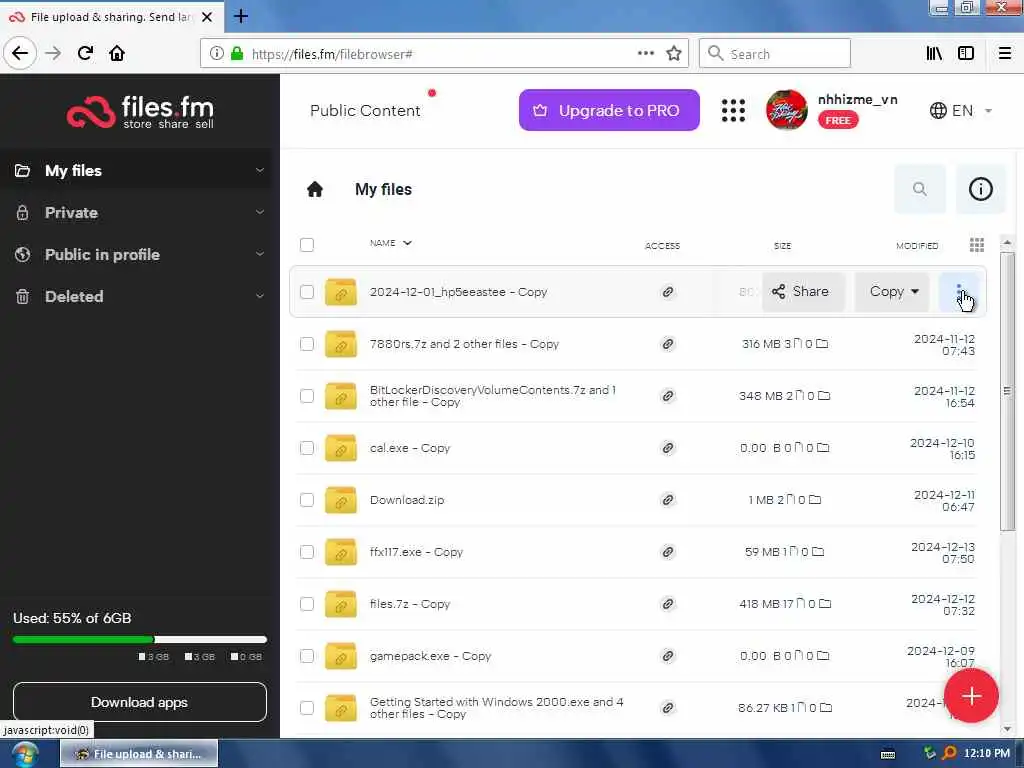Check the box for gamepack.exe - Copy

click(307, 656)
